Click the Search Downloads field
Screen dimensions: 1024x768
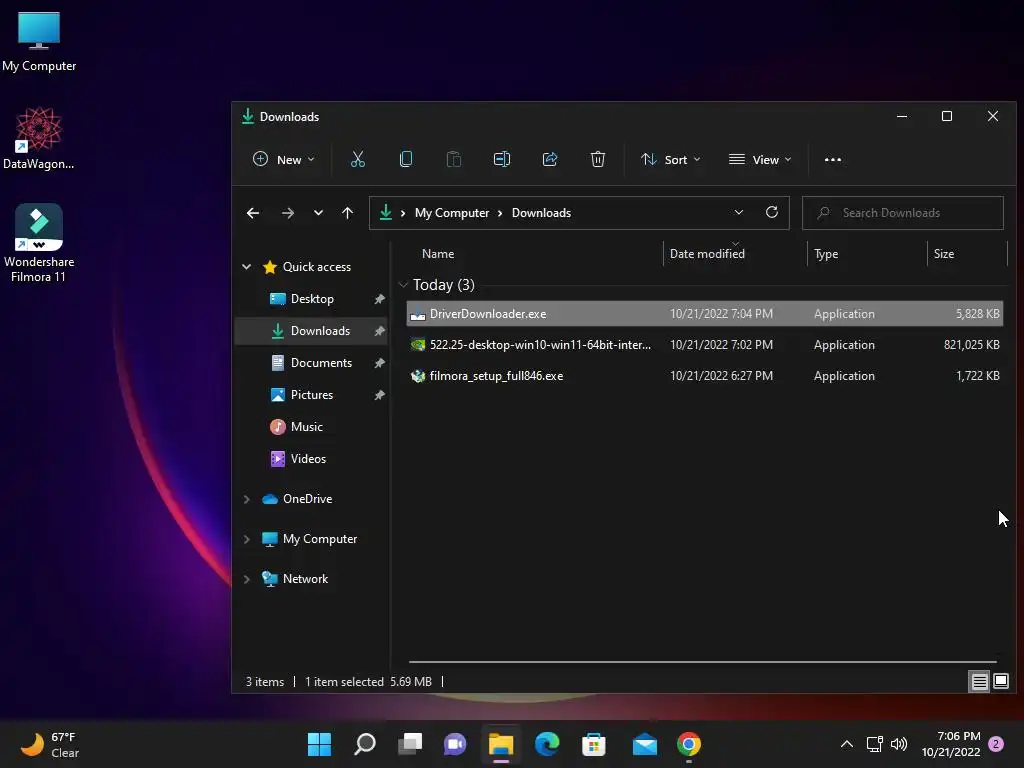(903, 213)
